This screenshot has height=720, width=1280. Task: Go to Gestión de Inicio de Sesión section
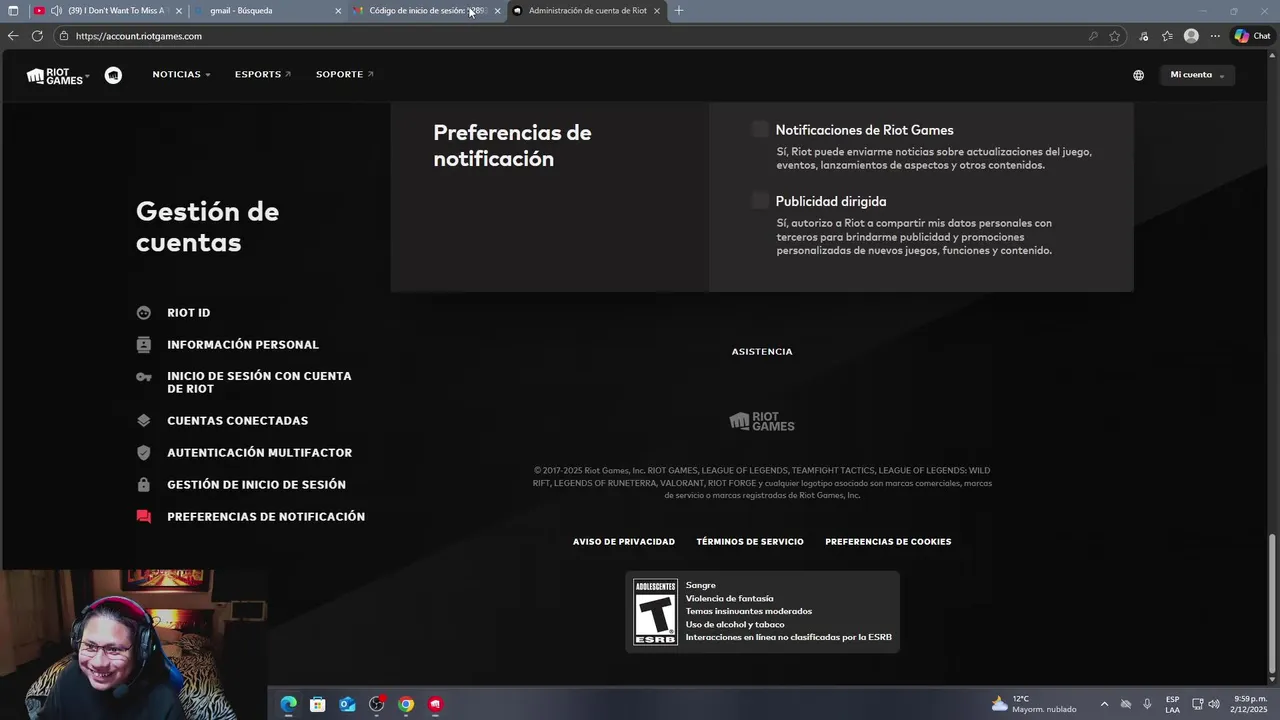[x=257, y=485]
